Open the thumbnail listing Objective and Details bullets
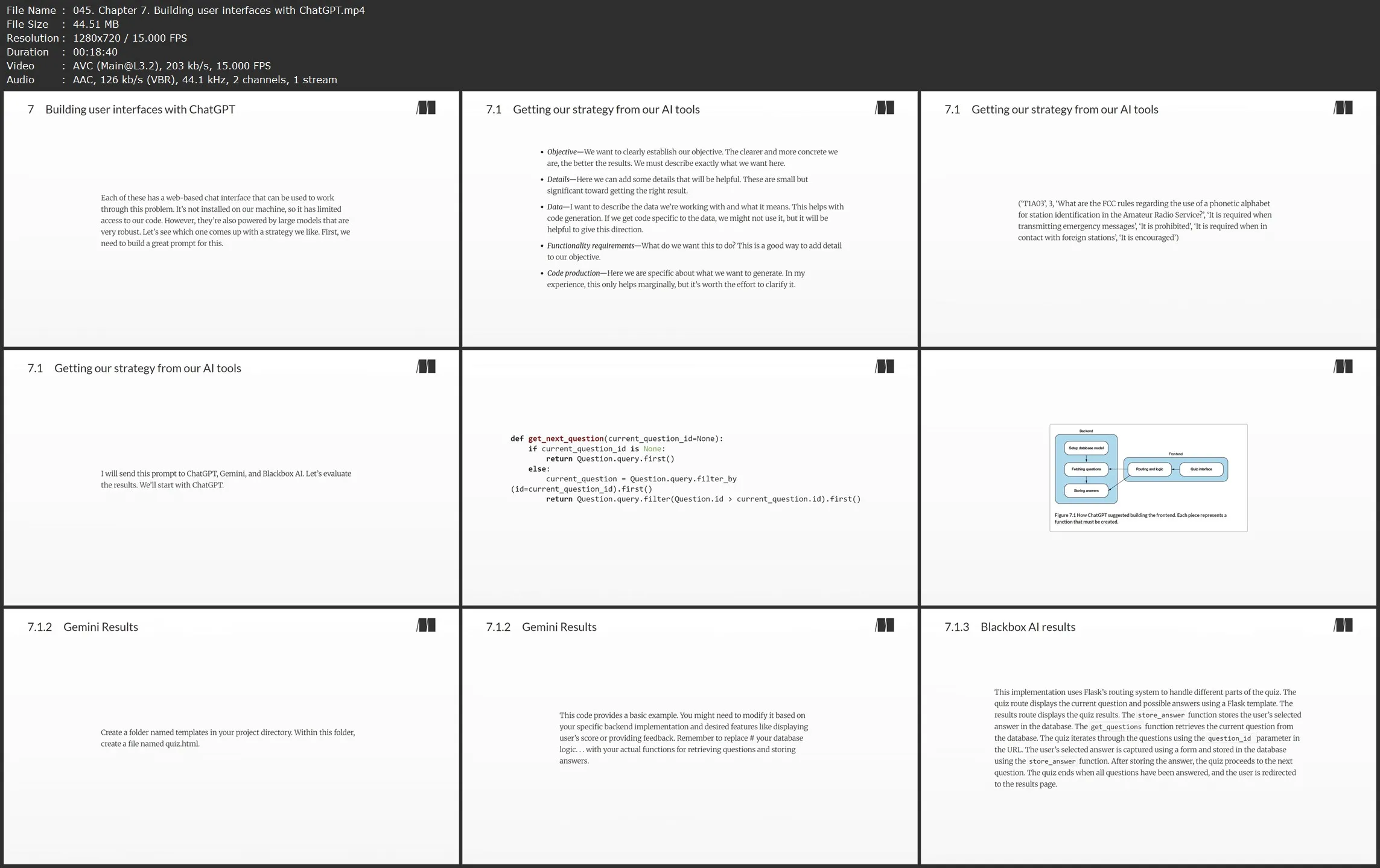 tap(690, 219)
